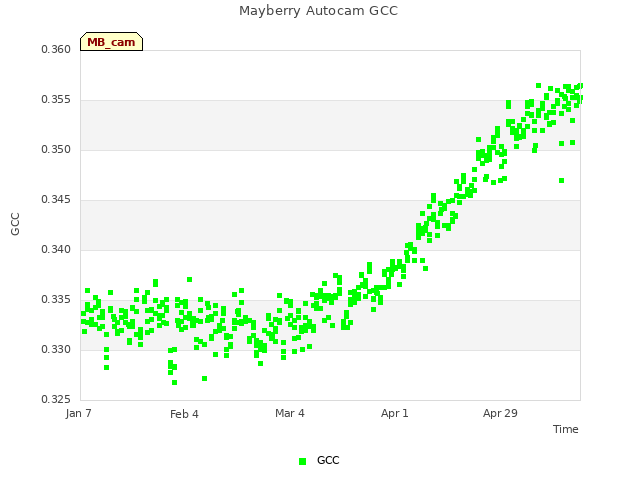Screen dimensions: 640x480
Task: Click the 0.360 y-axis value
Action: pos(56,50)
